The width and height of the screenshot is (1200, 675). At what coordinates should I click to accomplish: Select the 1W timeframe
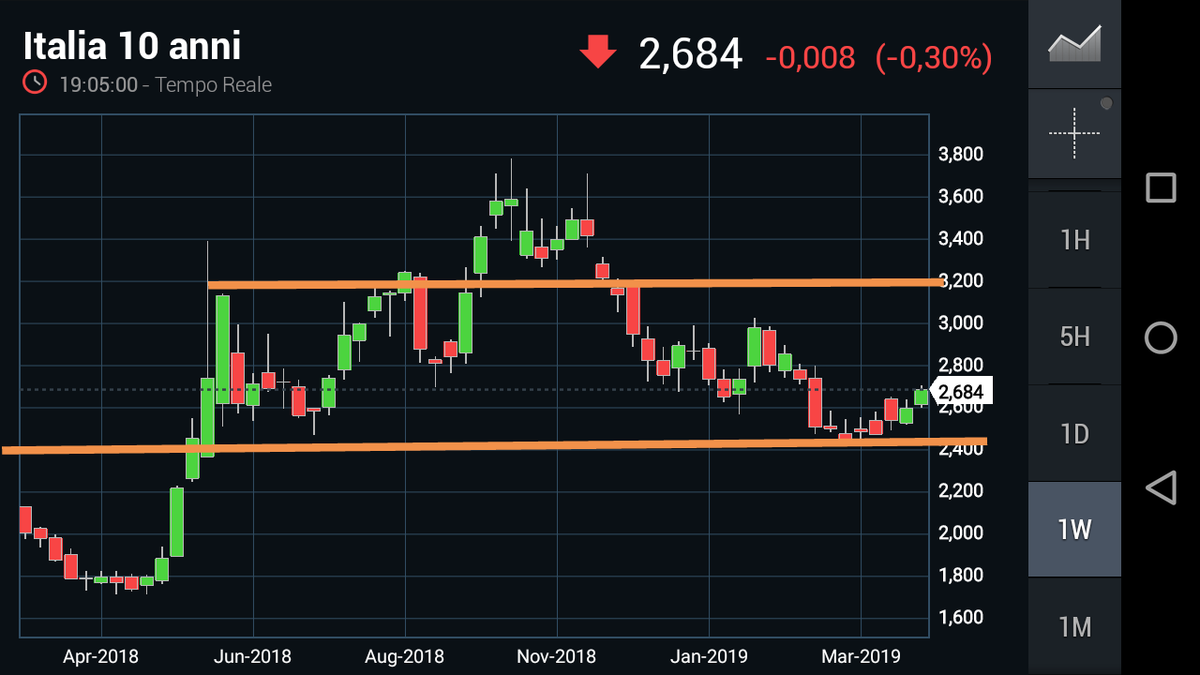click(x=1074, y=530)
